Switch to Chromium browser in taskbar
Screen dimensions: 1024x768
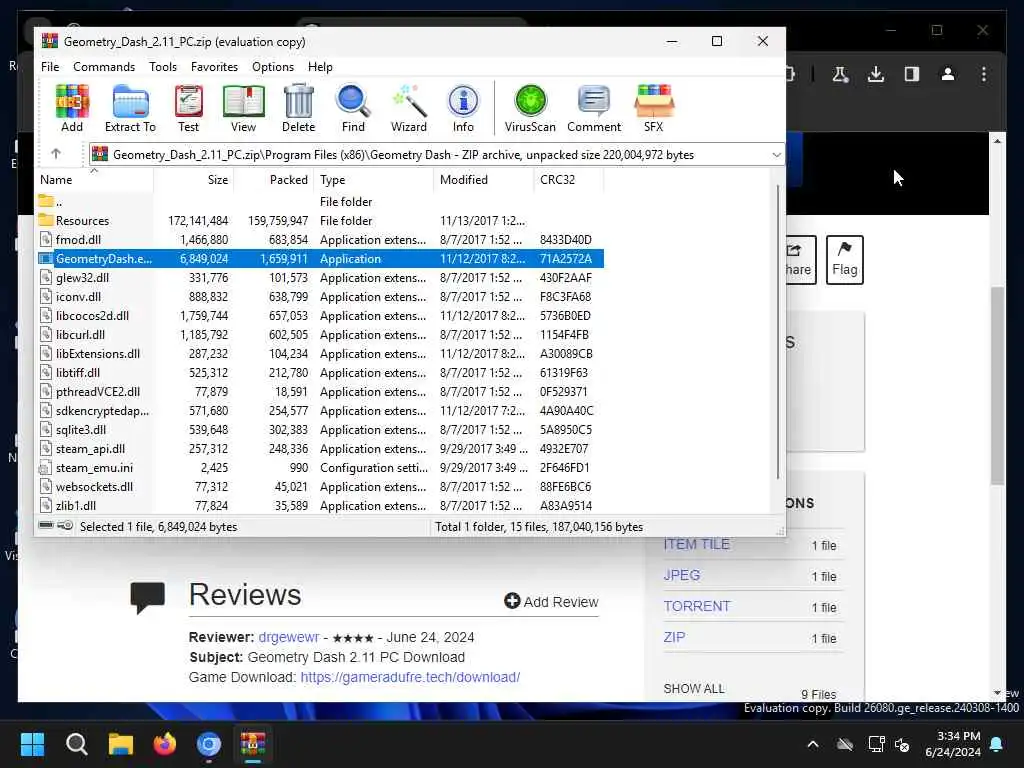tap(209, 744)
